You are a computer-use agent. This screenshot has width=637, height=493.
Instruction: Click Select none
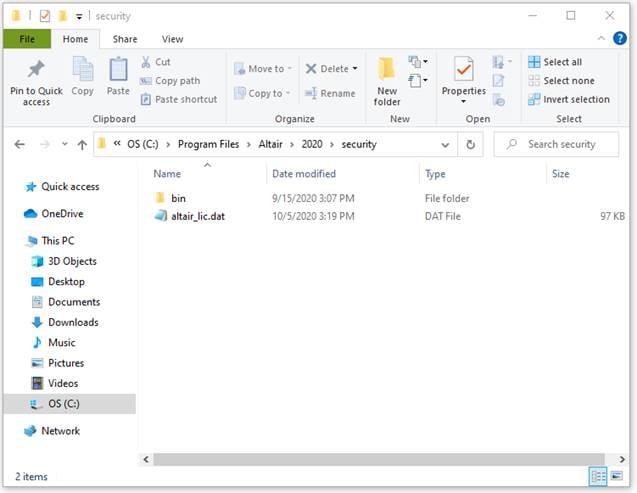tap(561, 81)
